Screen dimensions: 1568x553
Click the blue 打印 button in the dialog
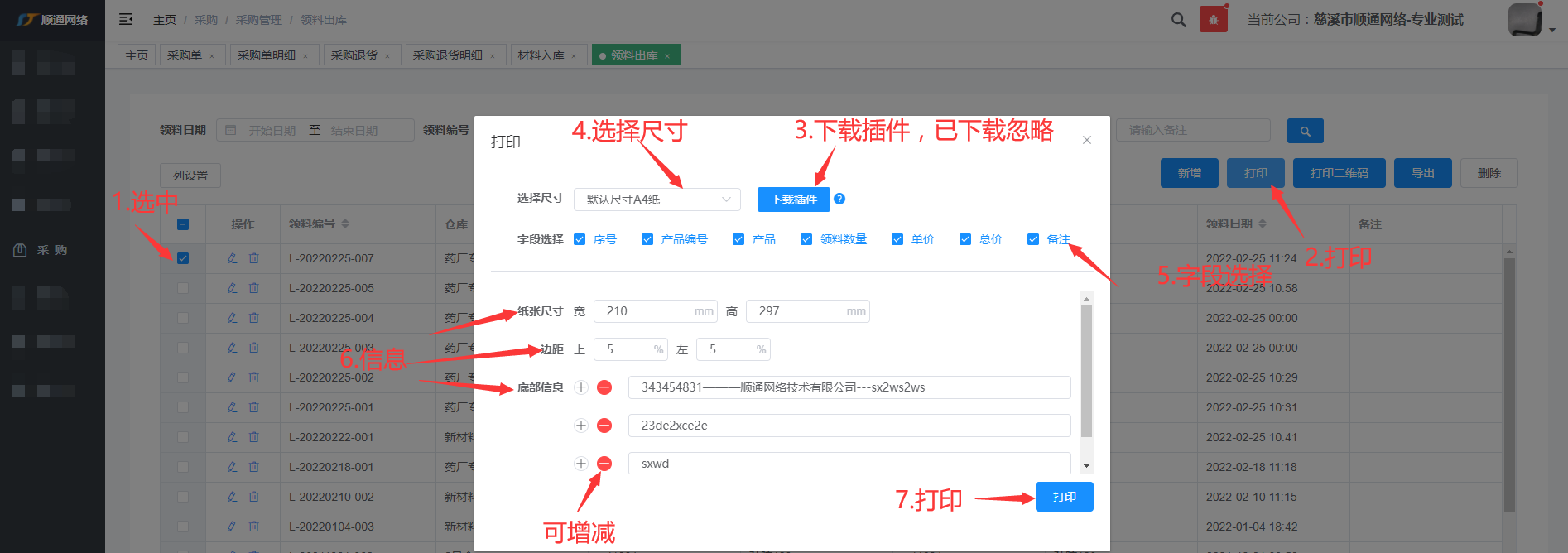(x=1064, y=497)
